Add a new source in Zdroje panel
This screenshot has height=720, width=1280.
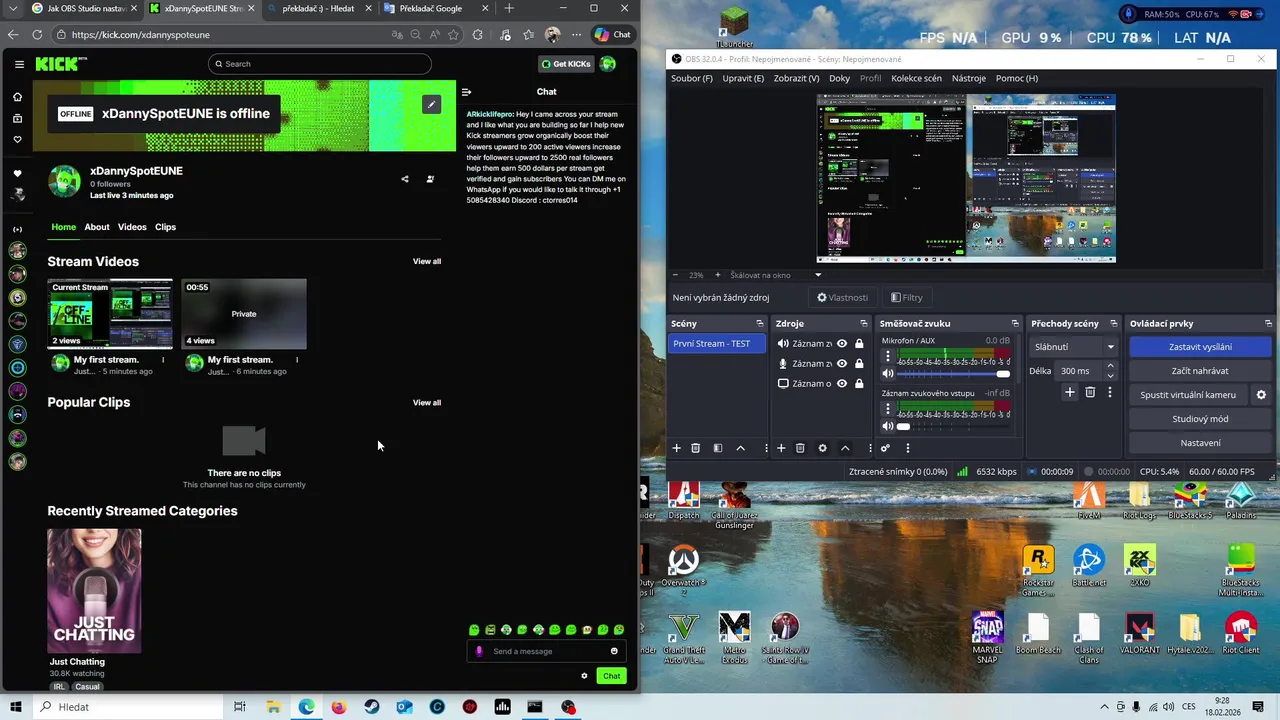click(781, 448)
